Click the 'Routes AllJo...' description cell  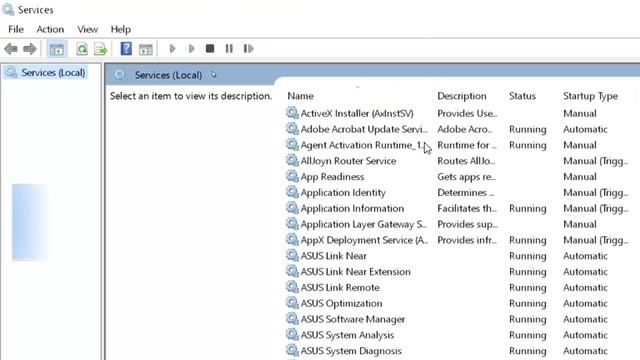(466, 161)
